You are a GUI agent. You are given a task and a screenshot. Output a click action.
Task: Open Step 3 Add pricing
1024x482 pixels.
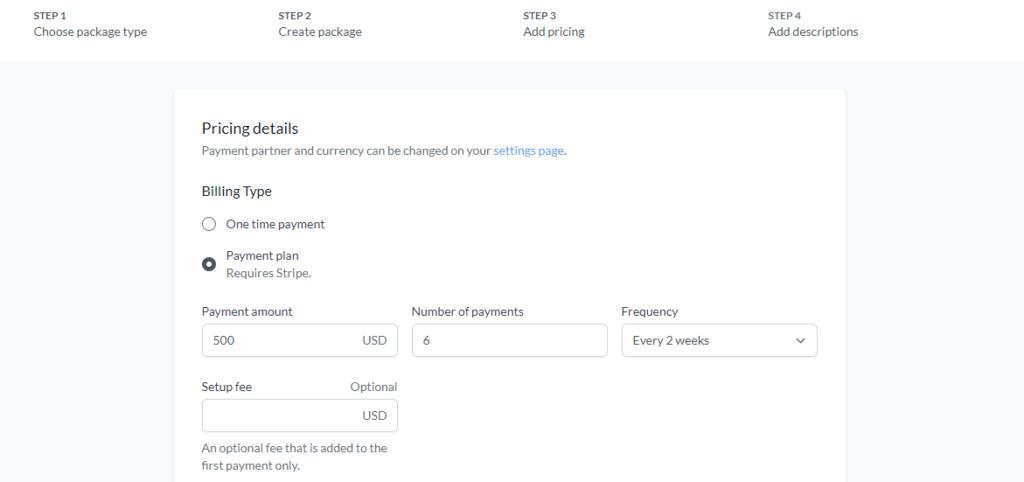click(x=554, y=24)
